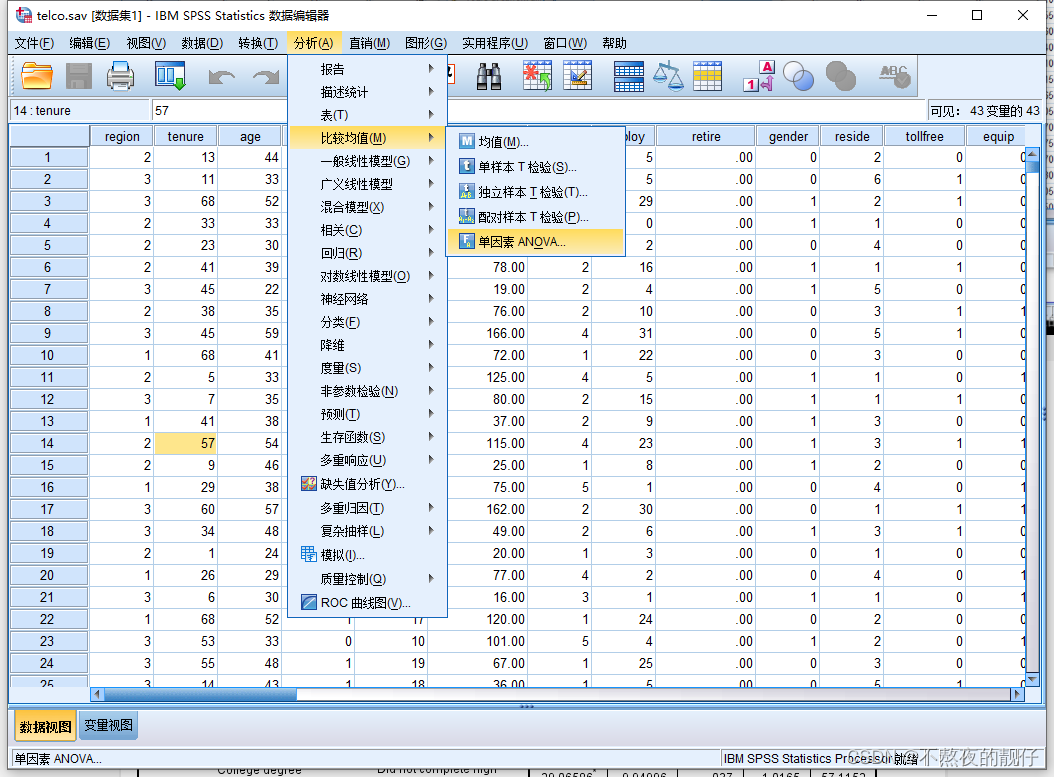This screenshot has height=777, width=1054.
Task: Select Paired-Samples T Test entry
Action: [x=536, y=217]
